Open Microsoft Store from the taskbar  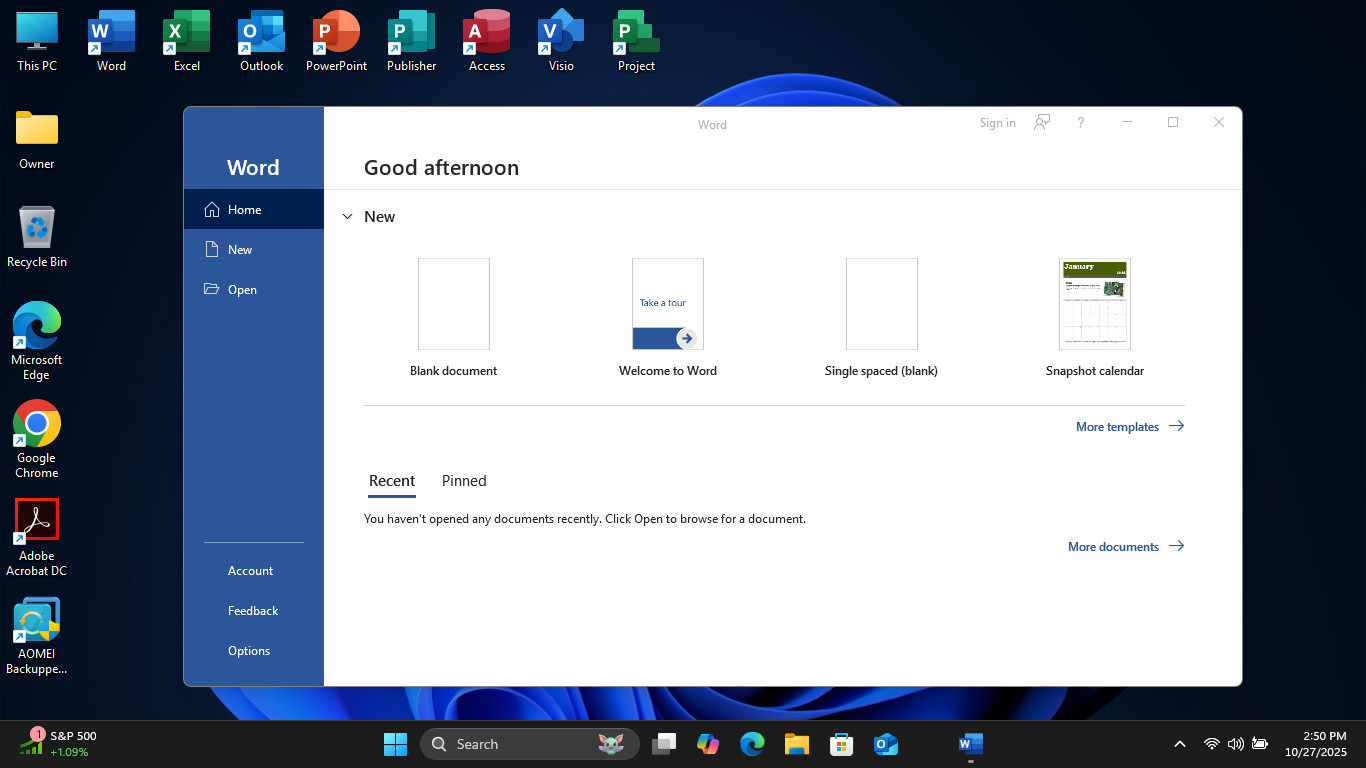point(841,744)
